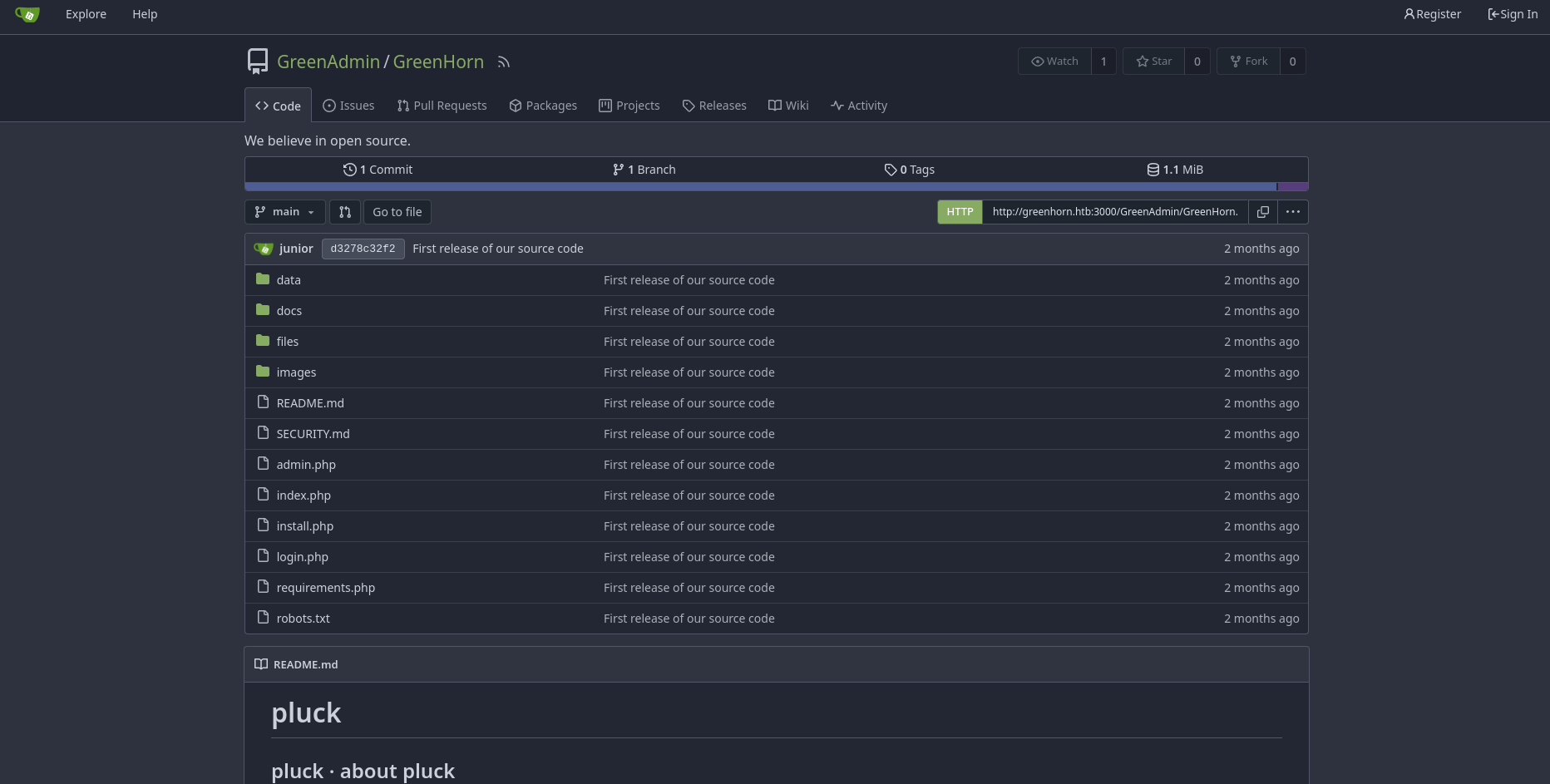Click the forks count 0
This screenshot has width=1550, height=784.
pos(1292,62)
